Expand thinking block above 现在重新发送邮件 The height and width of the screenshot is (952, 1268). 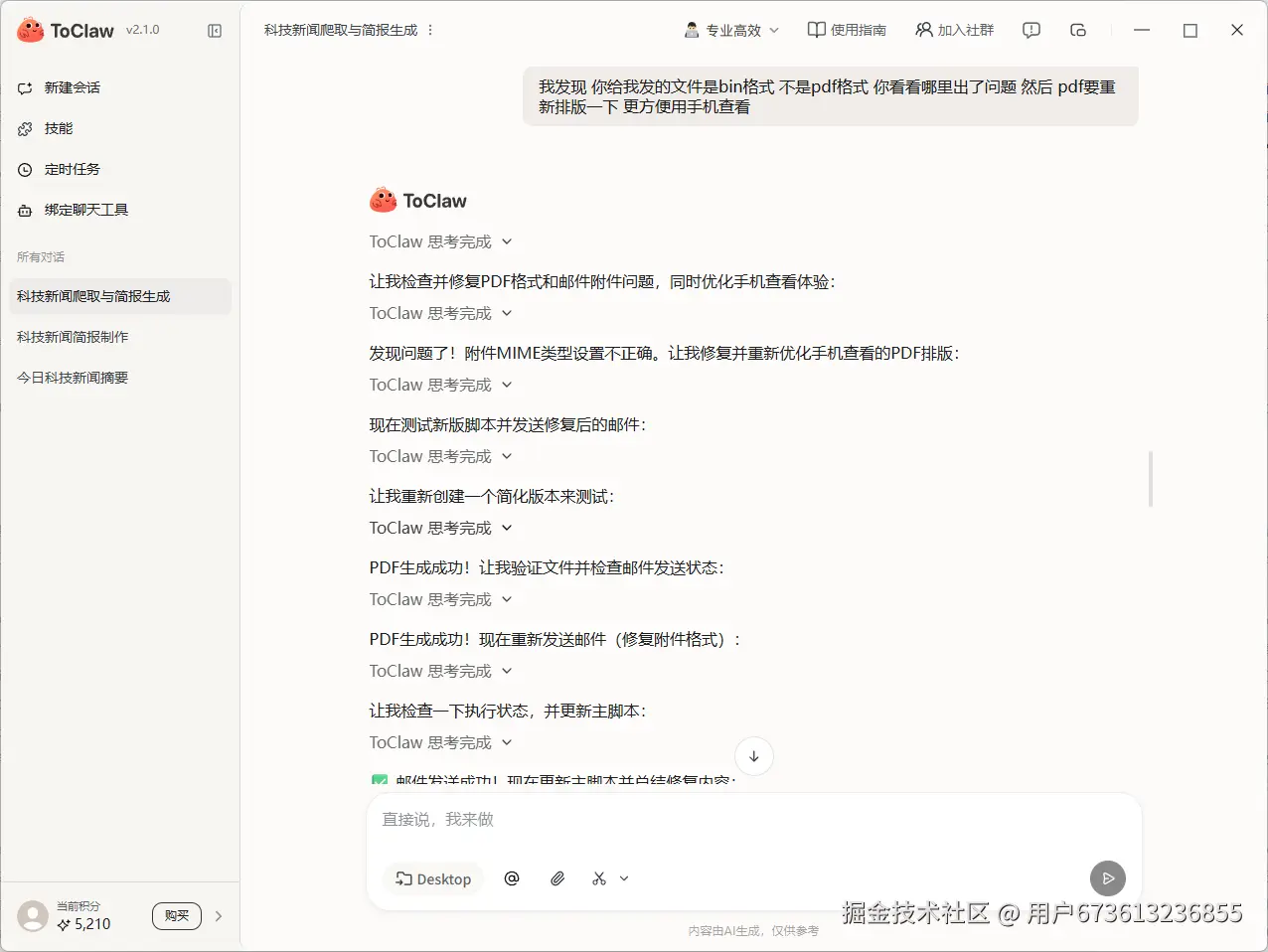point(441,599)
